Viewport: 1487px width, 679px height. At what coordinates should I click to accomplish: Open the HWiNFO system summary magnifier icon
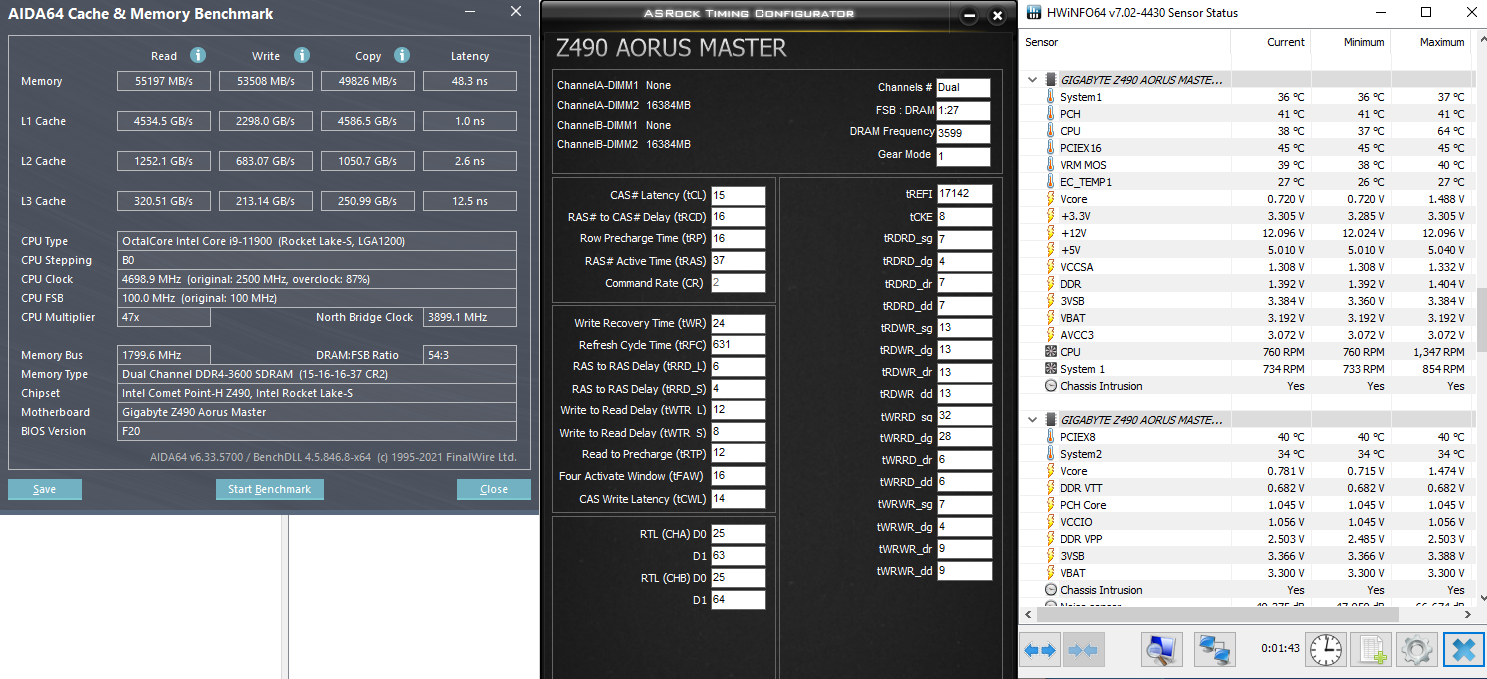click(x=1163, y=650)
